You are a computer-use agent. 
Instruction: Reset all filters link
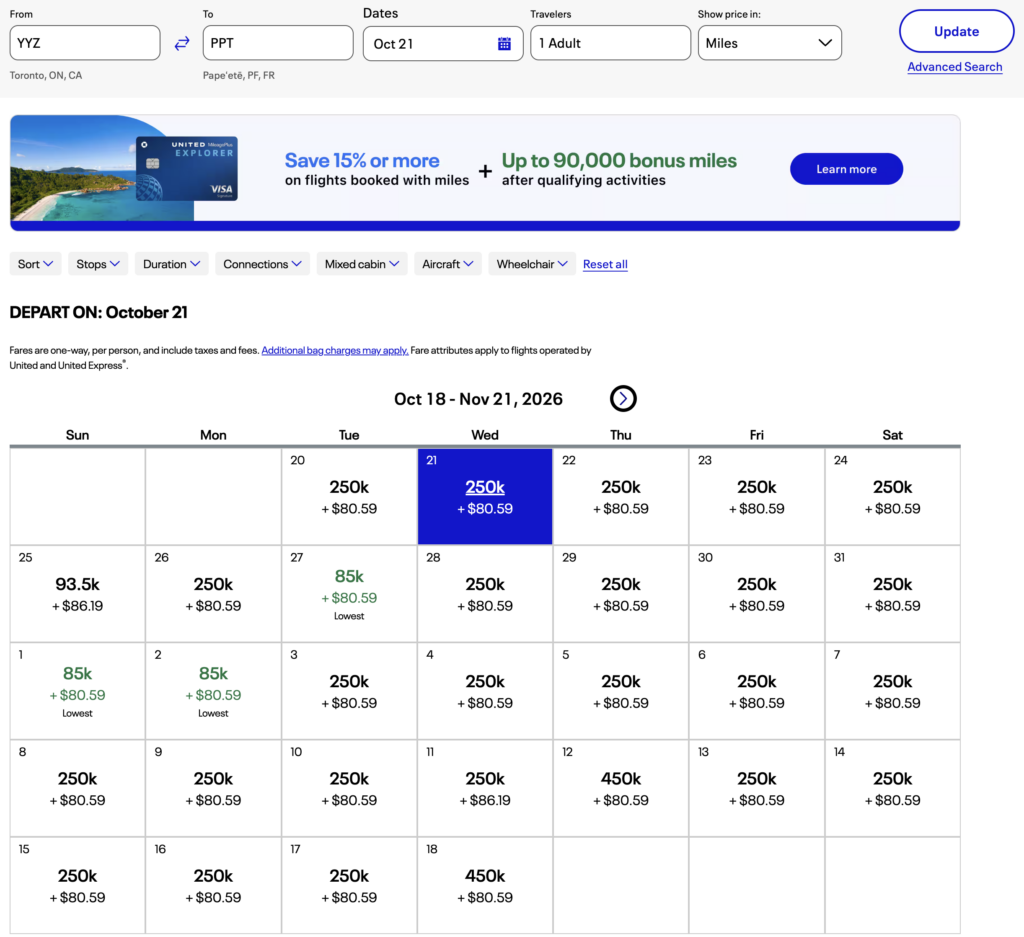[605, 264]
